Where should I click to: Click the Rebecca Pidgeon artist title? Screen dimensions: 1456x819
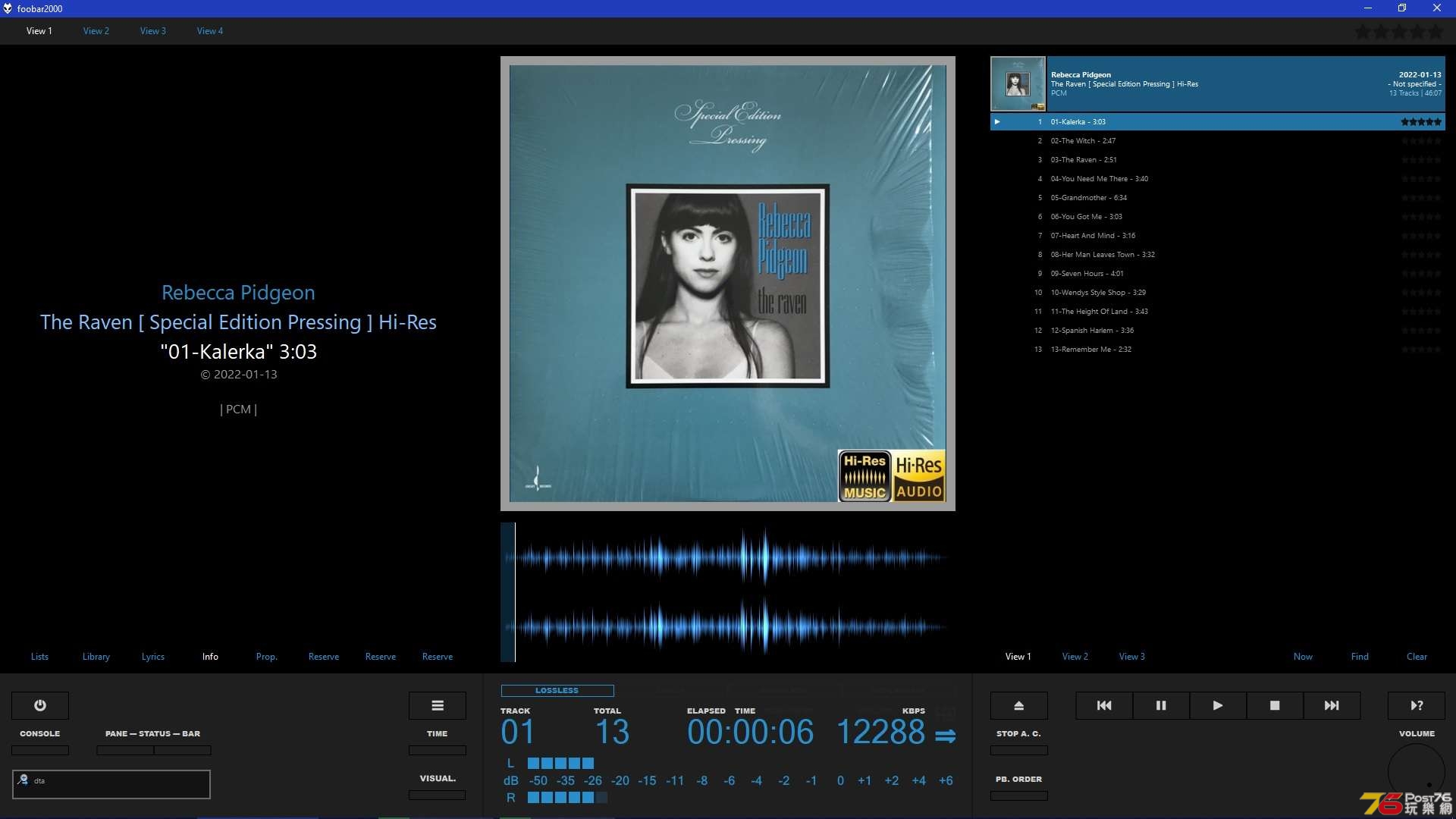(238, 293)
